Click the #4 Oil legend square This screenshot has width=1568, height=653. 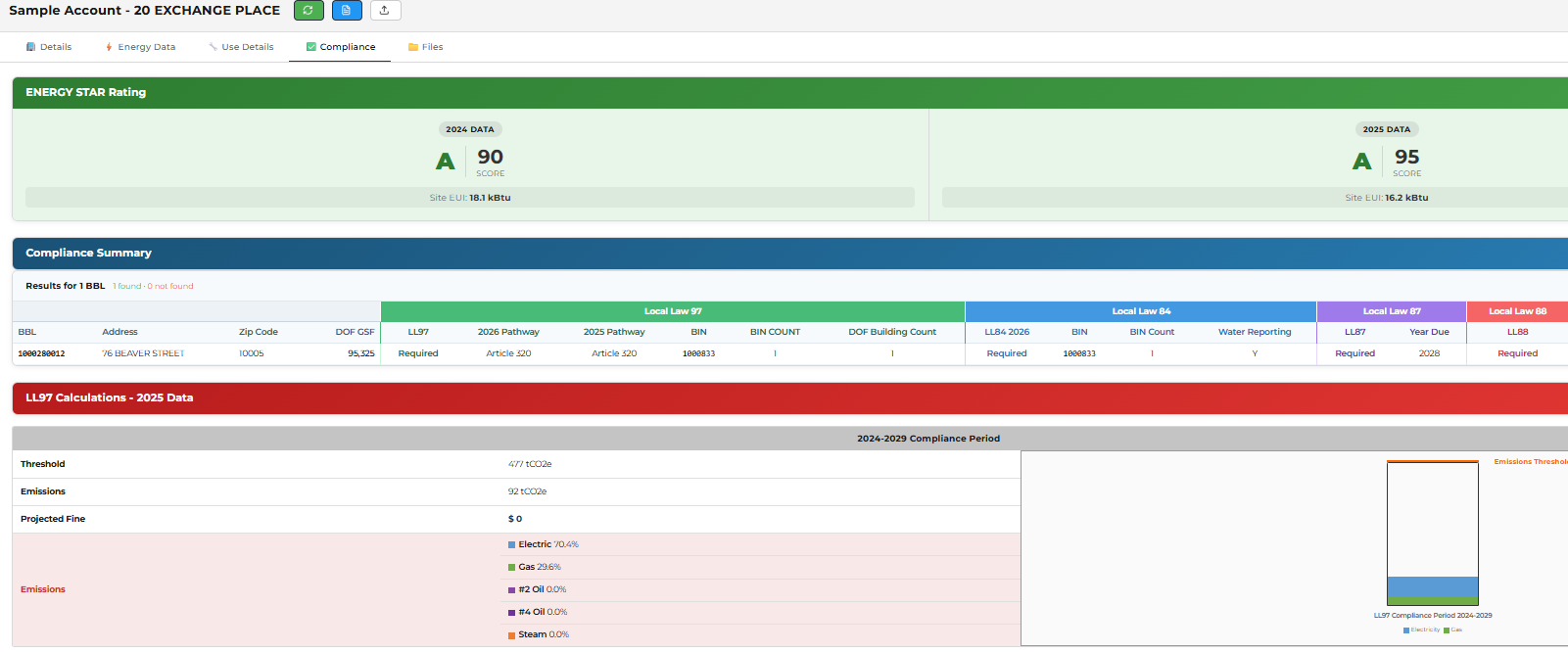(511, 612)
